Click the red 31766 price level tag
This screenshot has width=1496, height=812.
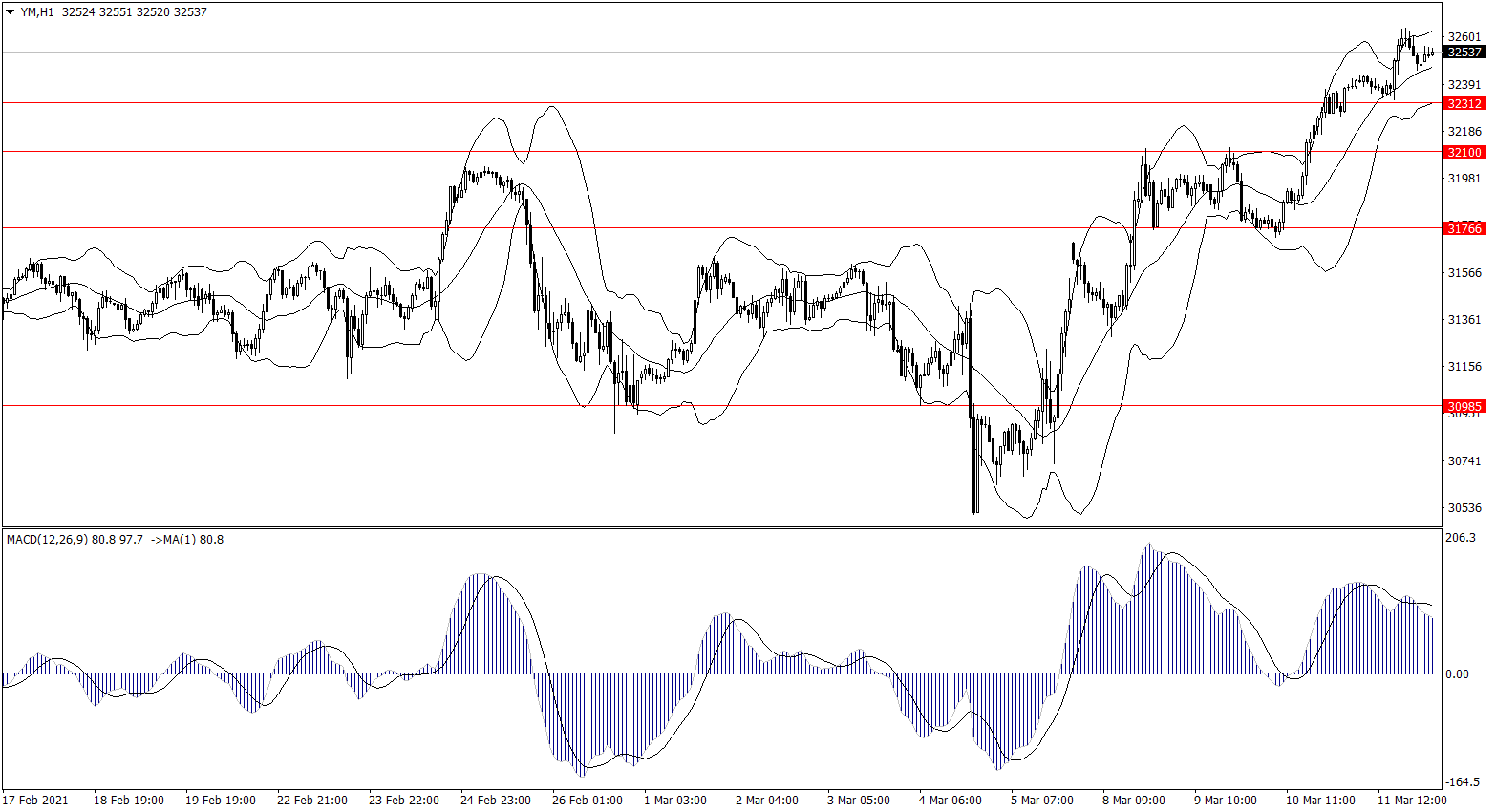click(1464, 228)
